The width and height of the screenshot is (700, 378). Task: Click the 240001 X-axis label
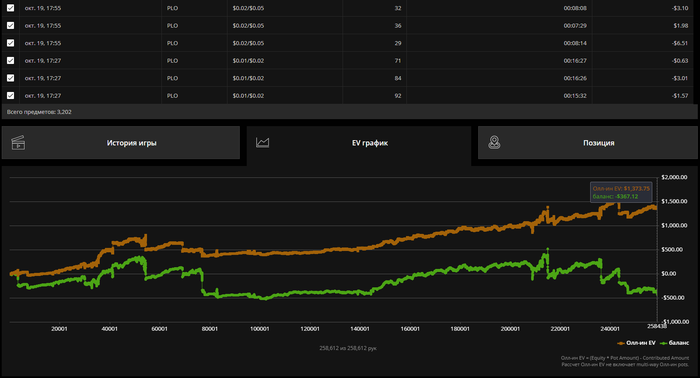tap(610, 329)
